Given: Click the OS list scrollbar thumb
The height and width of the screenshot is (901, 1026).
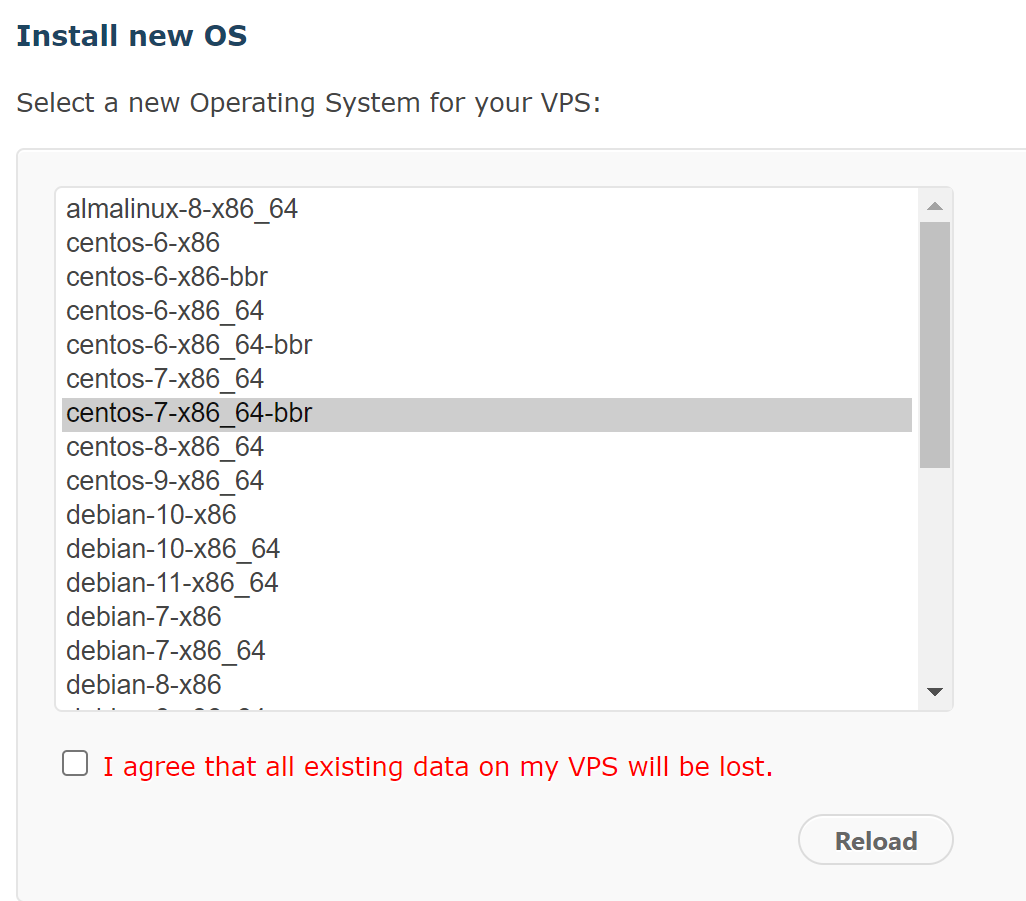Looking at the screenshot, I should (934, 343).
